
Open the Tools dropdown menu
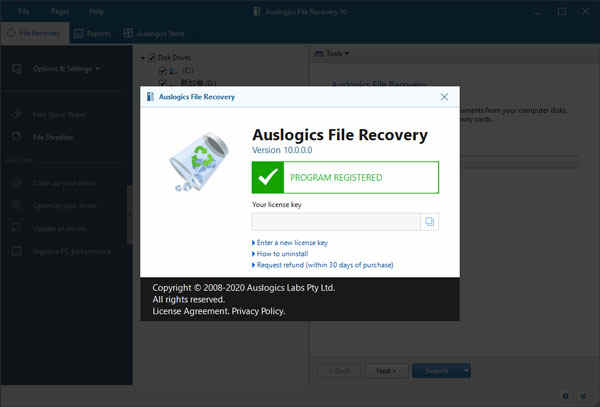(331, 53)
